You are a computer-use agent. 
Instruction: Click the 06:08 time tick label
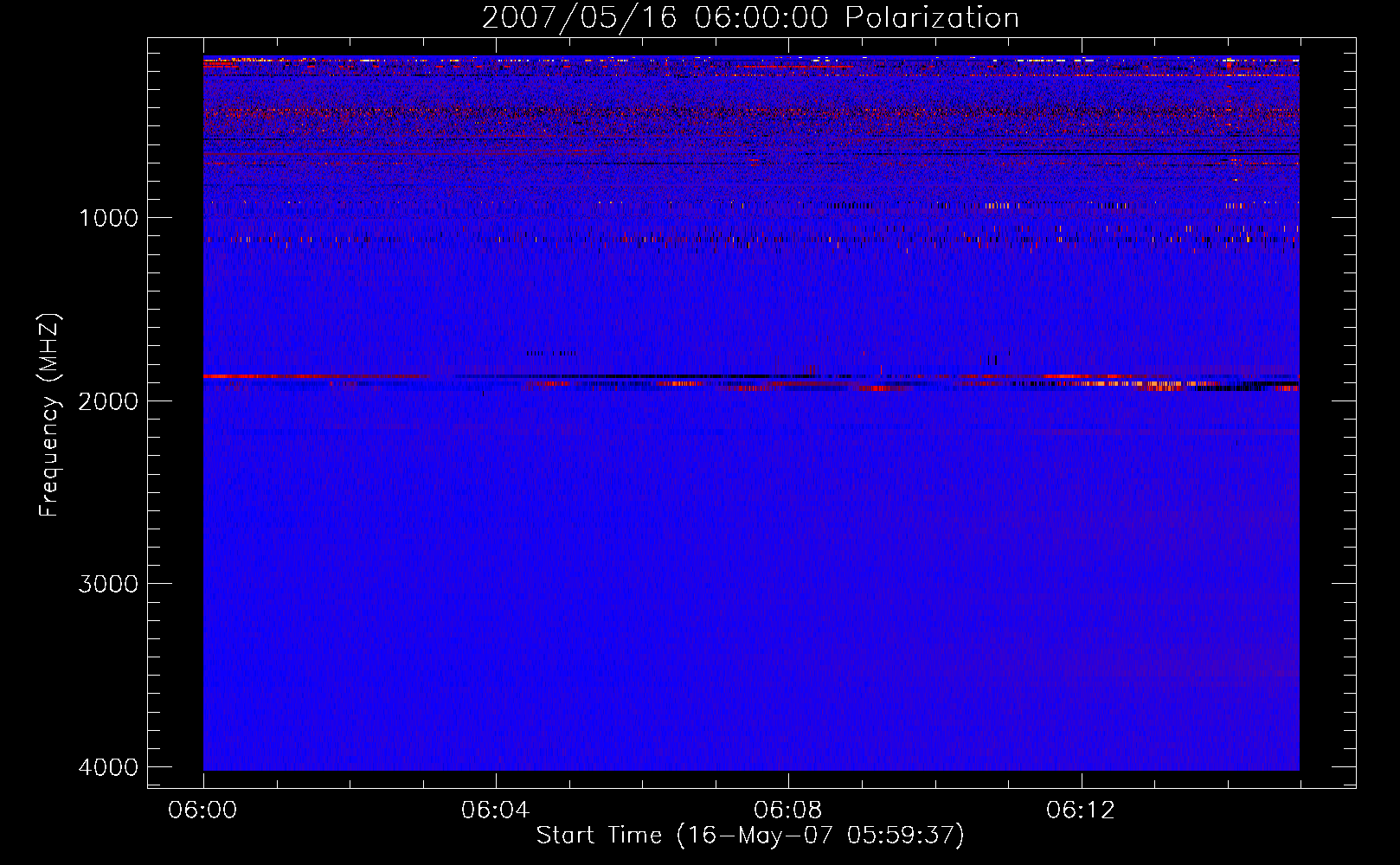tap(788, 811)
